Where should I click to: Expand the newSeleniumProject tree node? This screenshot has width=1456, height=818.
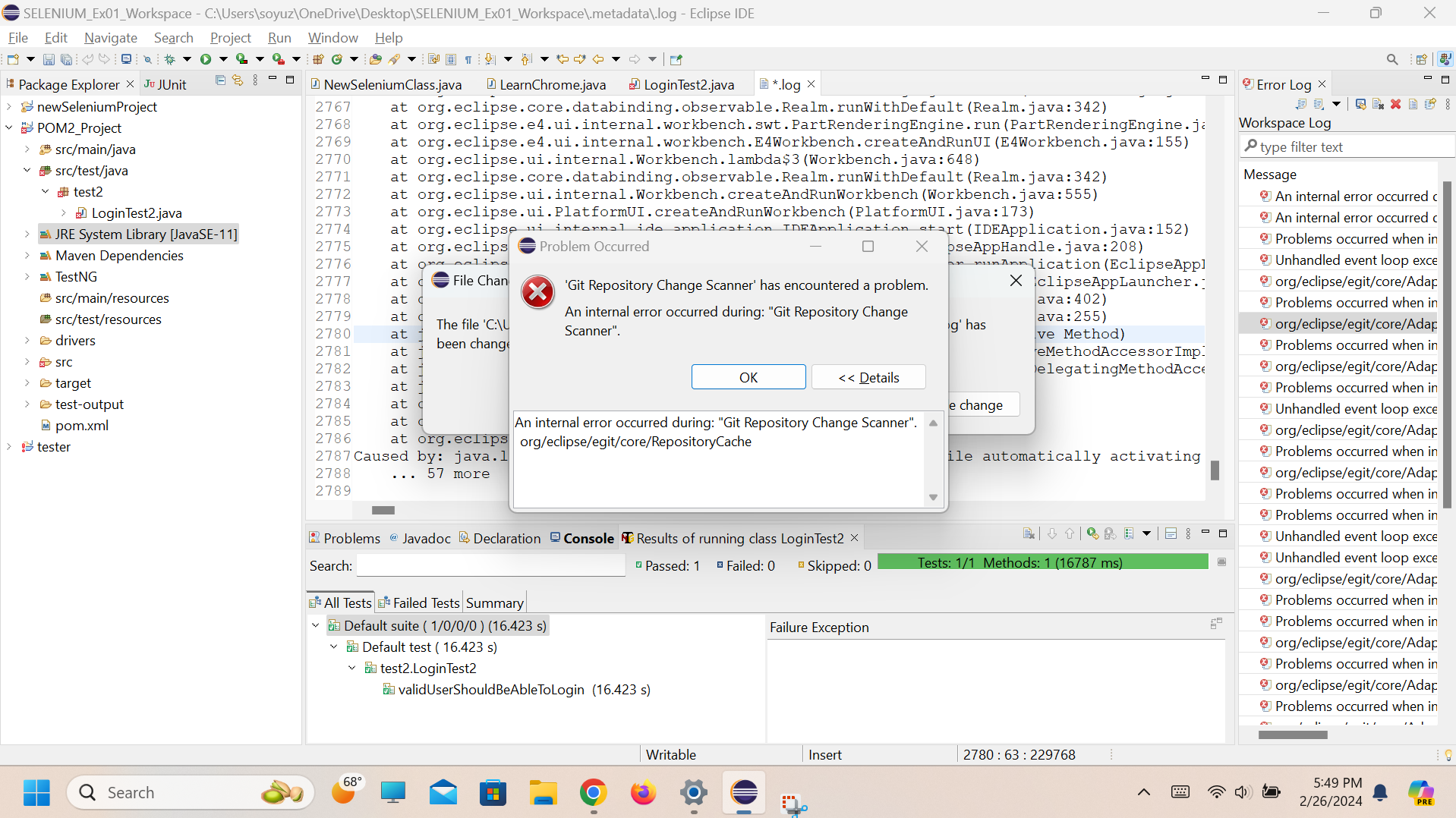10,107
